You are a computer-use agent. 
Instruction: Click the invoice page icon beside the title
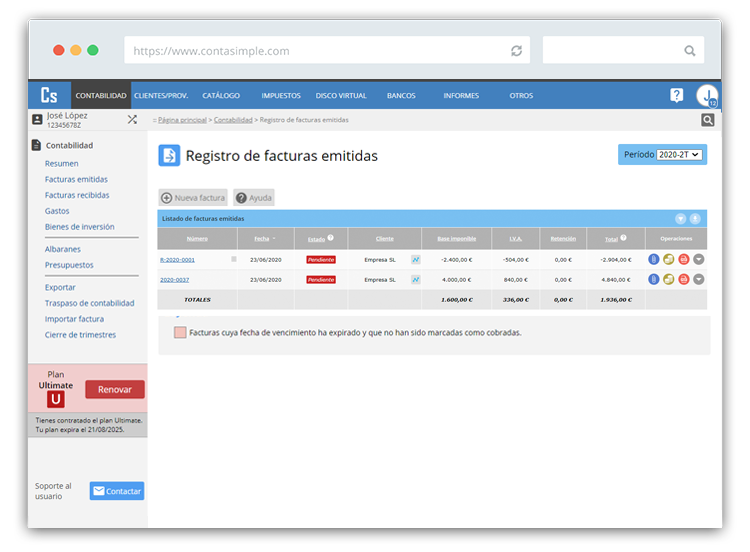(169, 155)
